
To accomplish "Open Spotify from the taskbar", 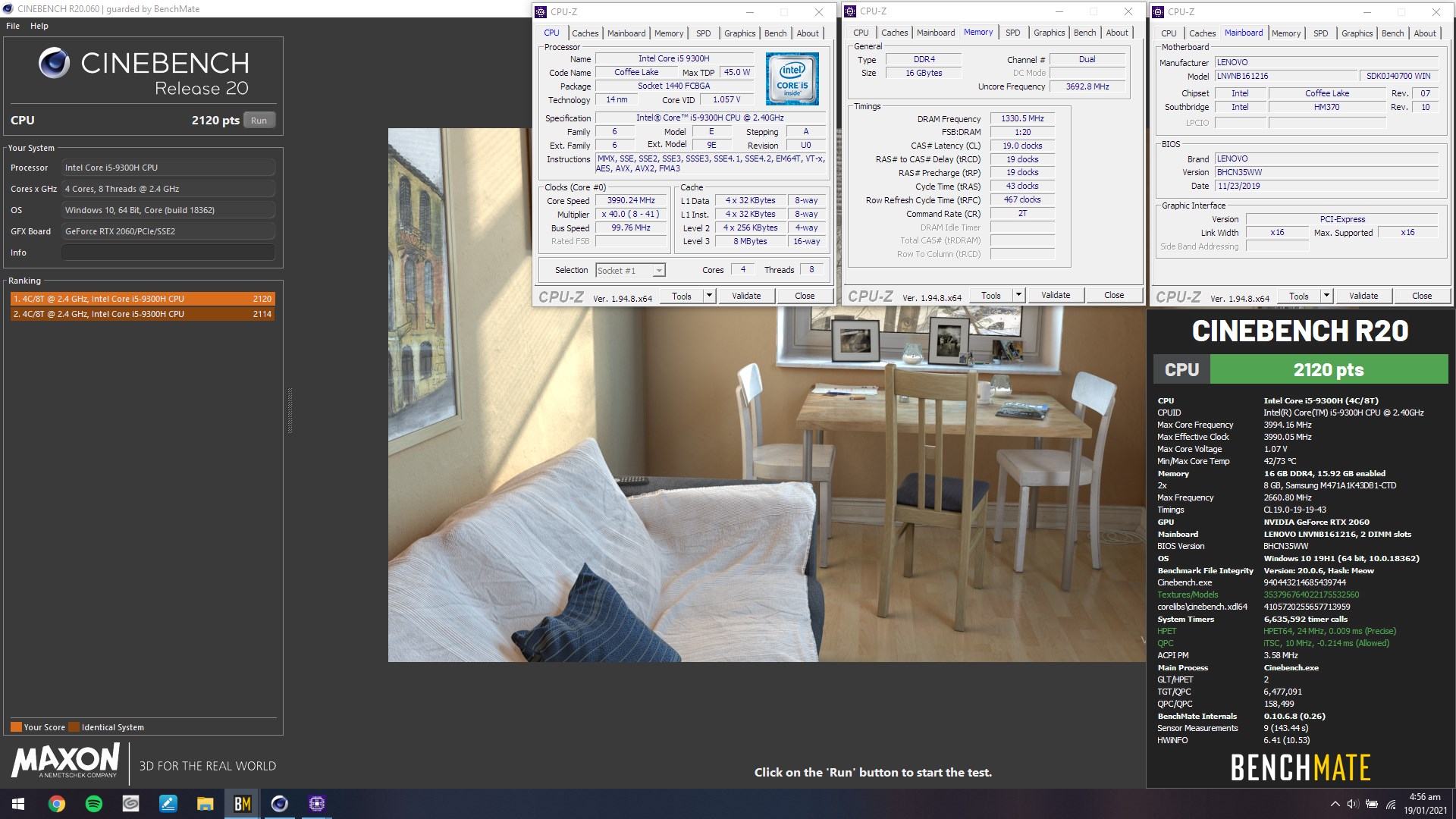I will [x=94, y=804].
